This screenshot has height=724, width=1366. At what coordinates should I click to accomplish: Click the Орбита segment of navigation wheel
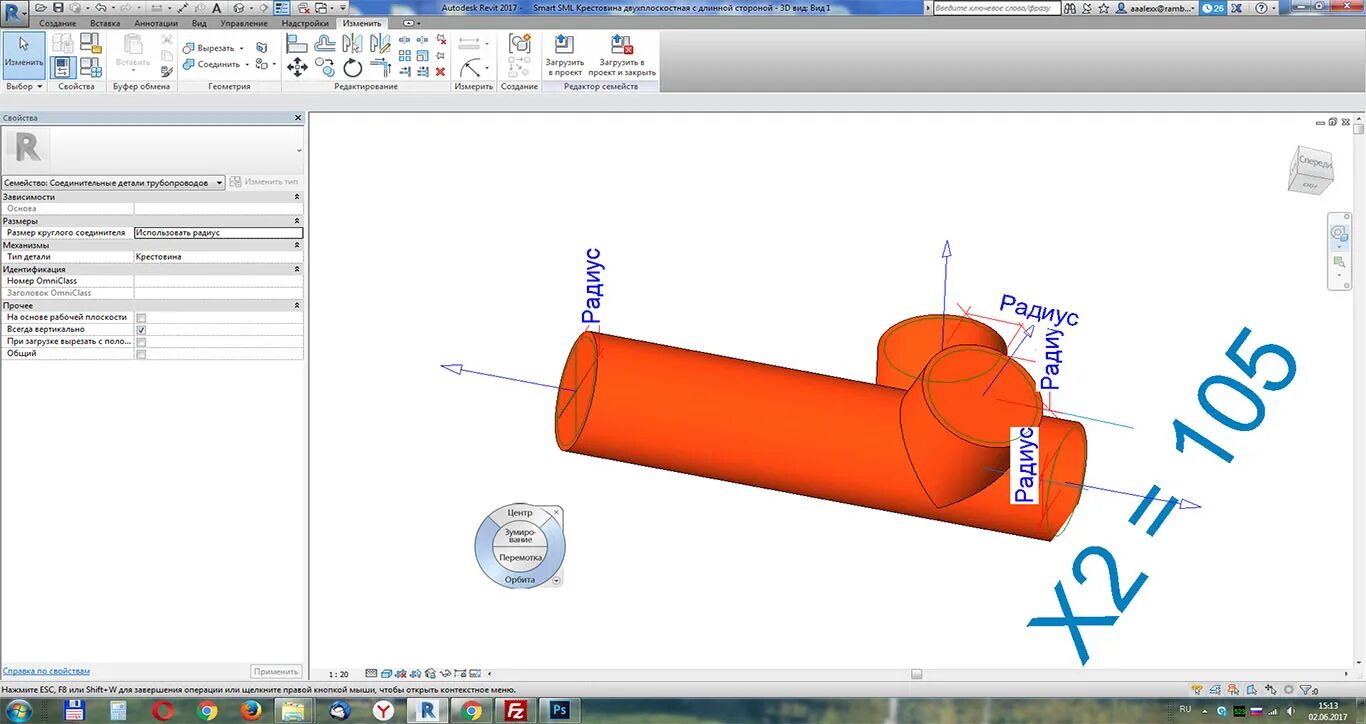(x=520, y=579)
